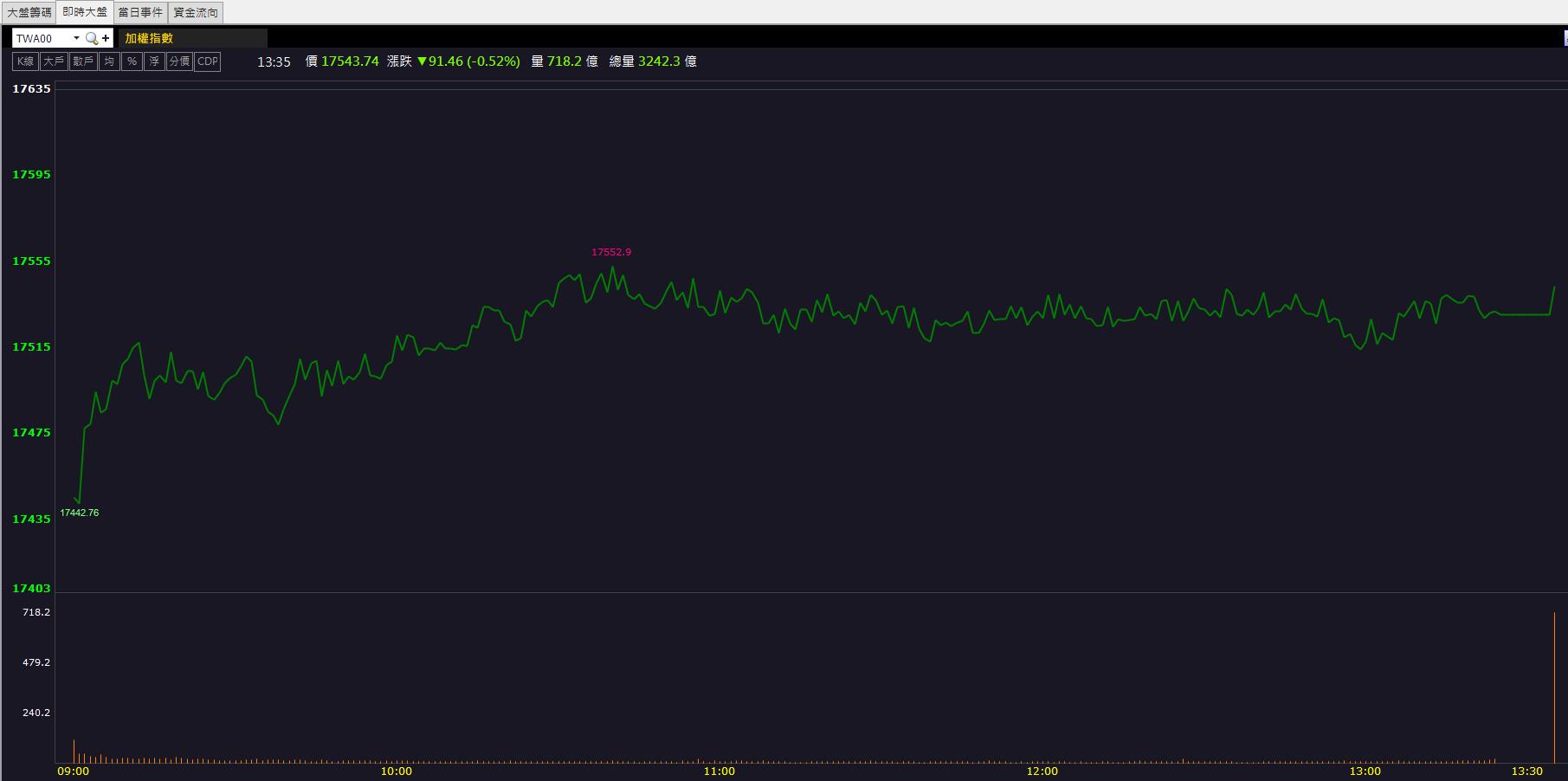
Task: Toggle the 浮 button
Action: 154,61
